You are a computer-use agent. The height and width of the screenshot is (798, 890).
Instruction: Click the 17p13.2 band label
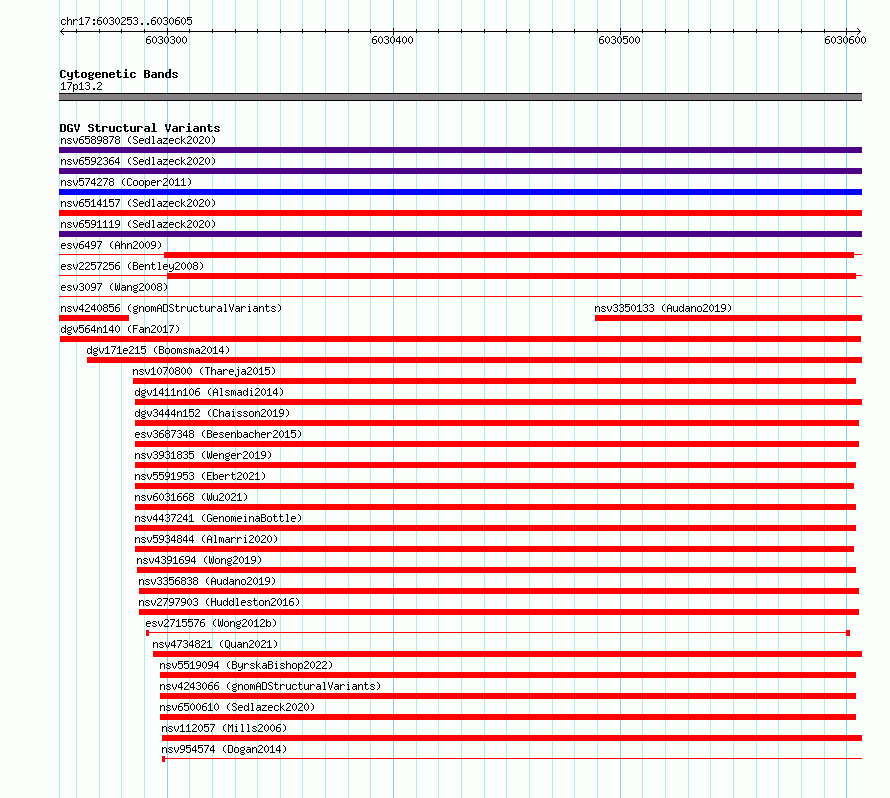point(81,86)
